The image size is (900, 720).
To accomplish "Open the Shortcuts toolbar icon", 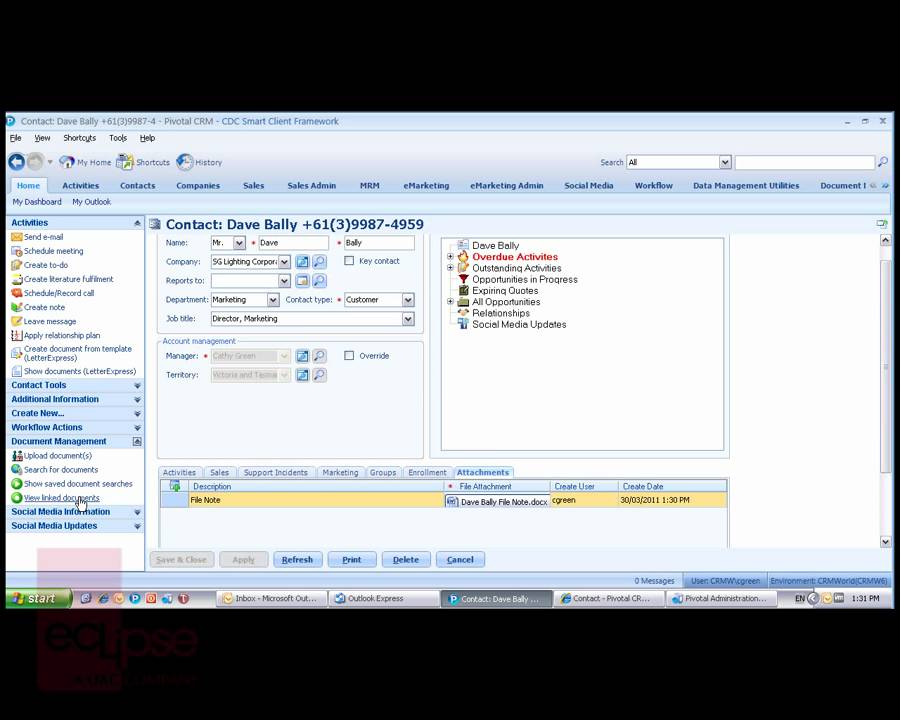I will [124, 162].
